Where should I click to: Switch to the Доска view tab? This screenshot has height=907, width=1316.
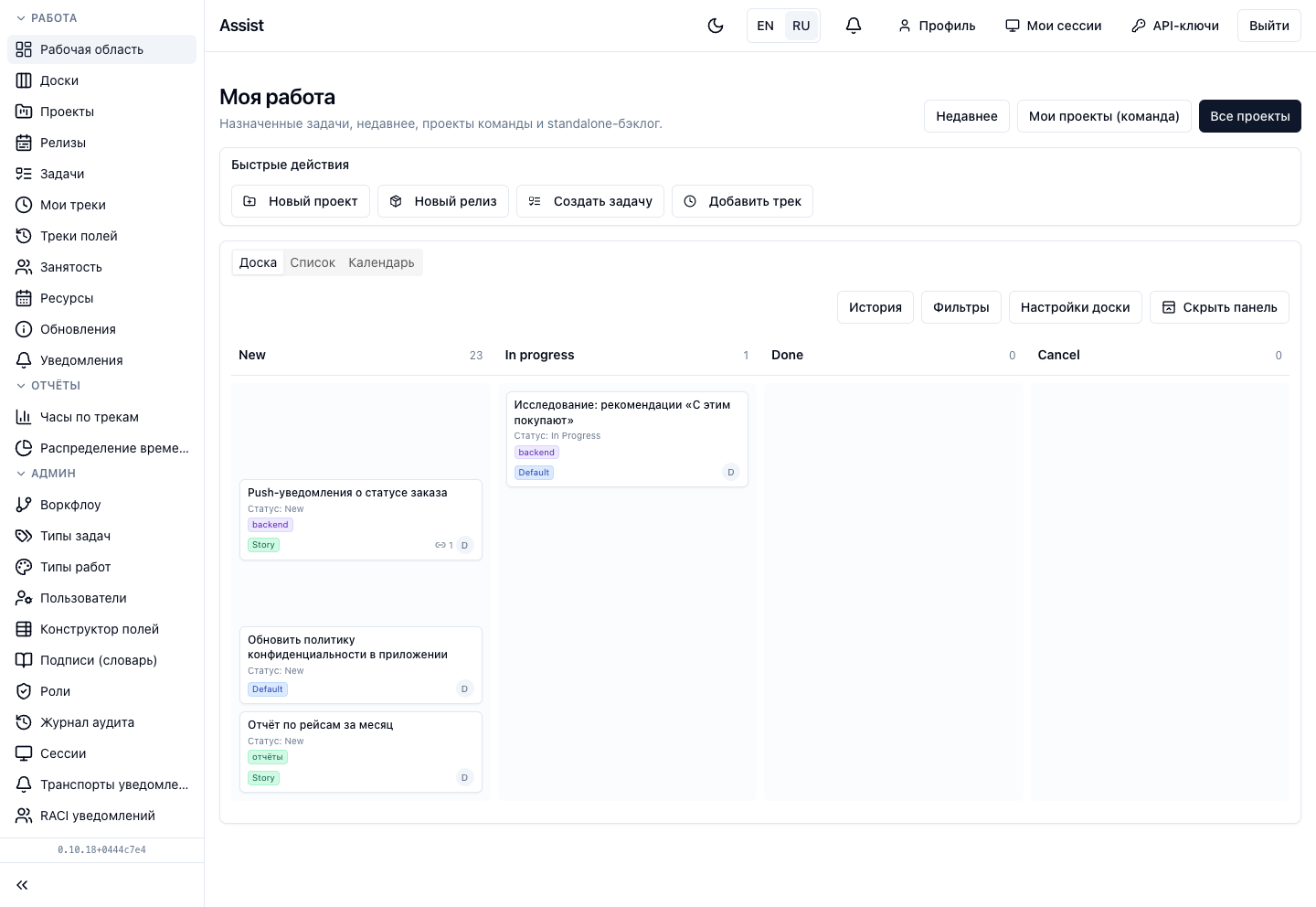coord(258,262)
